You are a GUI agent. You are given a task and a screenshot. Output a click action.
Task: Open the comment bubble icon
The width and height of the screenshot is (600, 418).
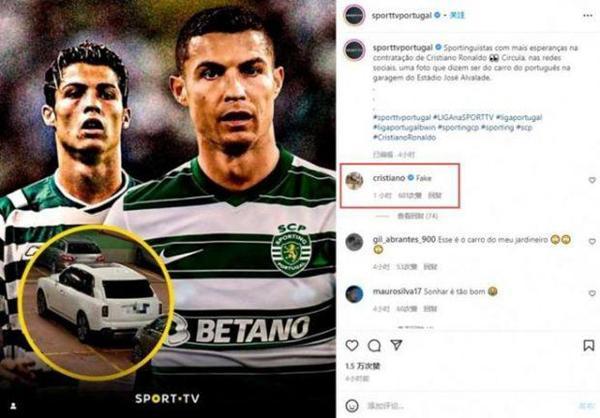coord(374,346)
